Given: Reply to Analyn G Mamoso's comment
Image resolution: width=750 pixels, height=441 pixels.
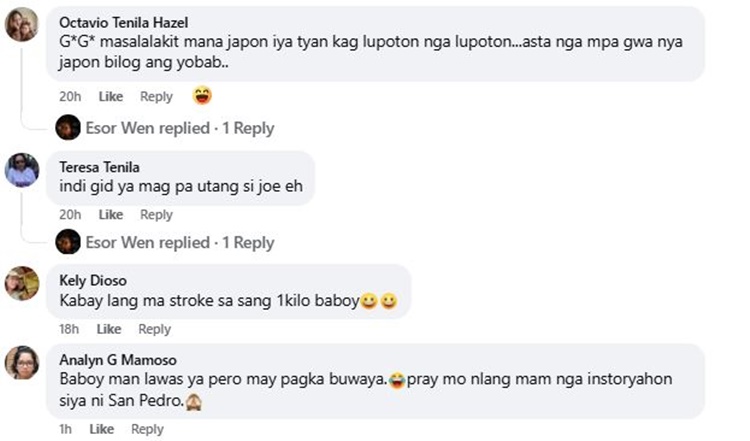Looking at the screenshot, I should coord(147,429).
